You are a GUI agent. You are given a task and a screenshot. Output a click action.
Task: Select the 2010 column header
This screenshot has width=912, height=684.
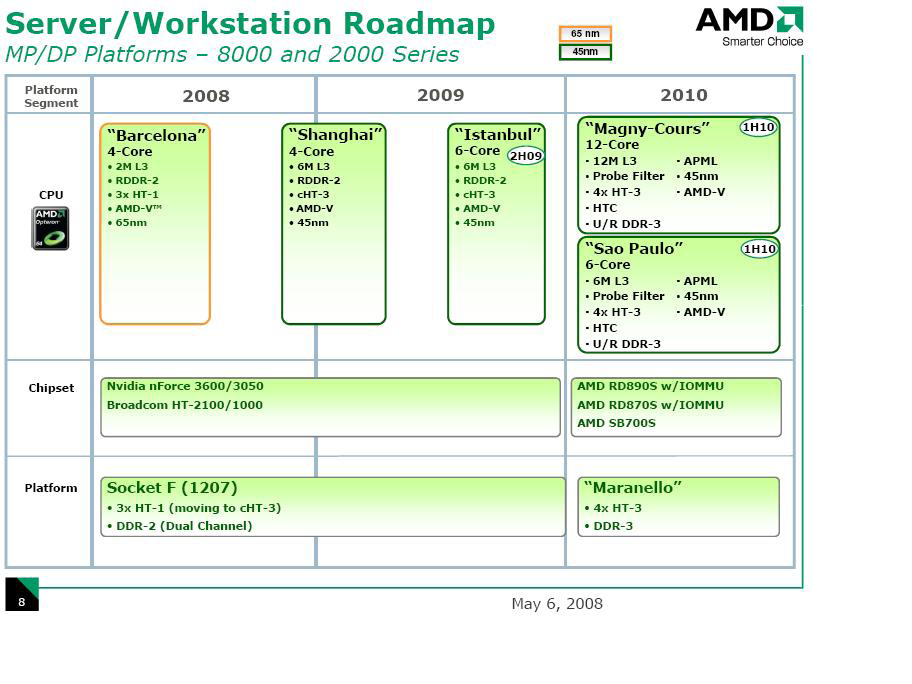click(684, 95)
